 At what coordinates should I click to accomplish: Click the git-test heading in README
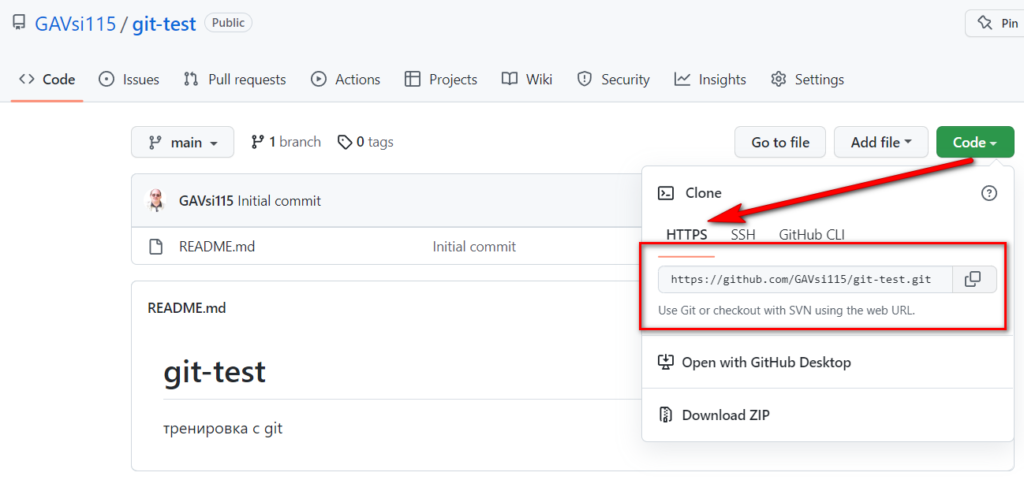214,372
